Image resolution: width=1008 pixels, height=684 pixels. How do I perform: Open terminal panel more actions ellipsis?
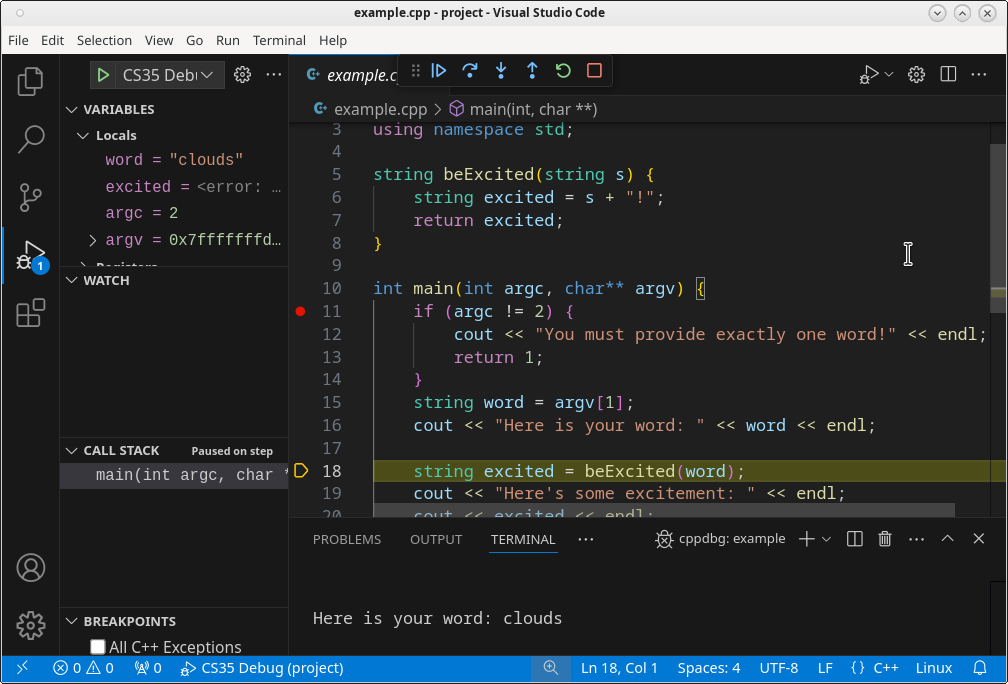coord(916,539)
